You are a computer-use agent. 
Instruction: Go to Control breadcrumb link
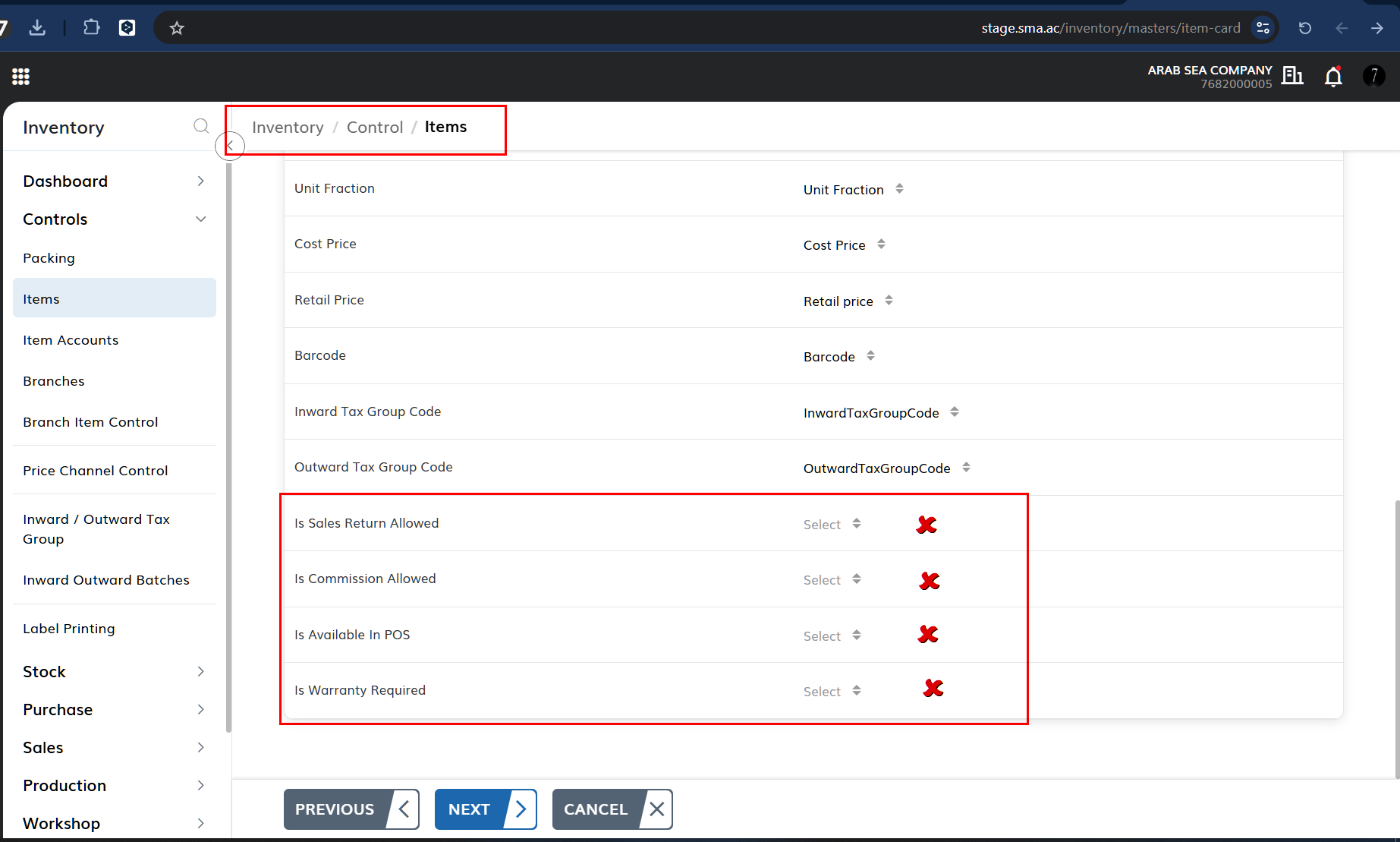[x=375, y=127]
